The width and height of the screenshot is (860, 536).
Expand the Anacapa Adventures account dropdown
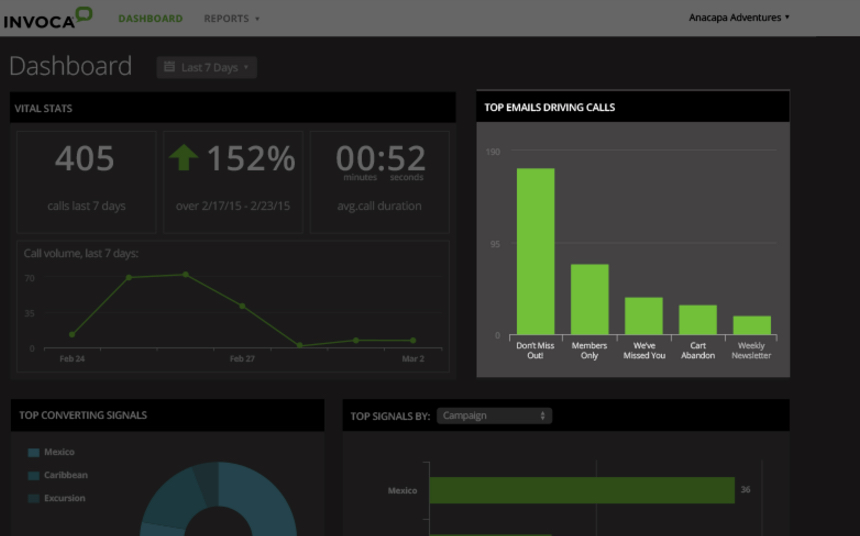click(x=739, y=18)
